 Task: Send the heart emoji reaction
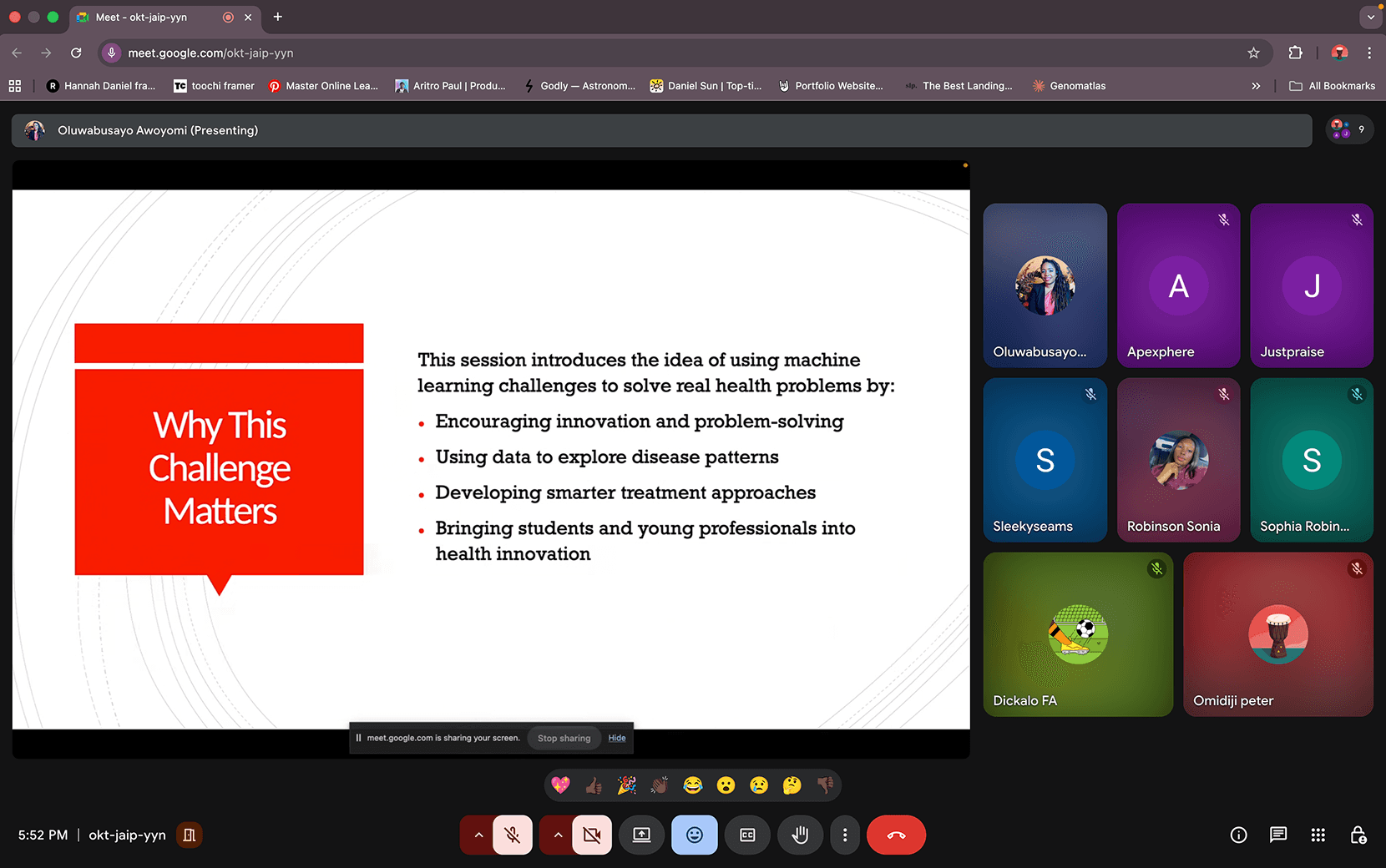coord(561,785)
